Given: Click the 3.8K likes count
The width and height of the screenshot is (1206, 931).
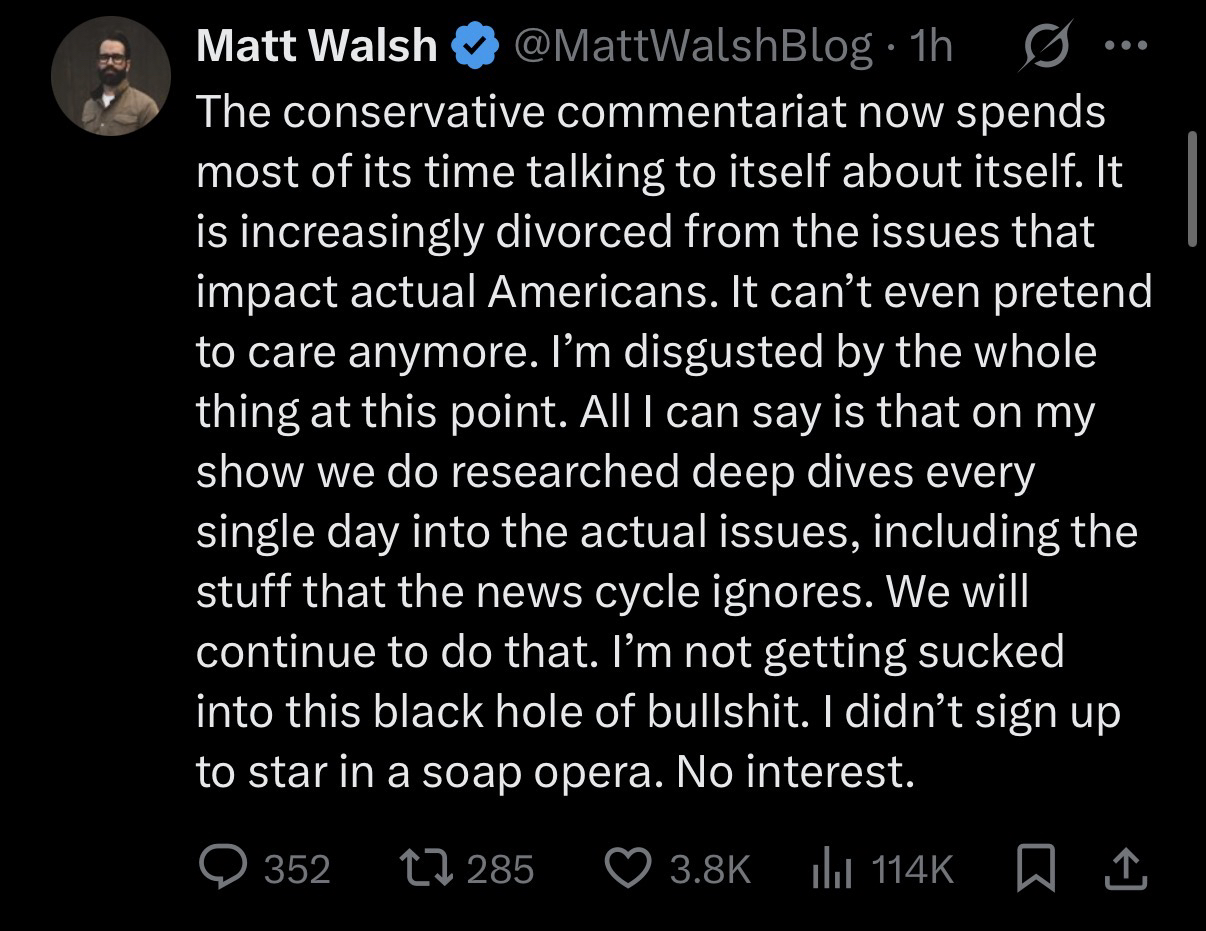Looking at the screenshot, I should coord(710,869).
